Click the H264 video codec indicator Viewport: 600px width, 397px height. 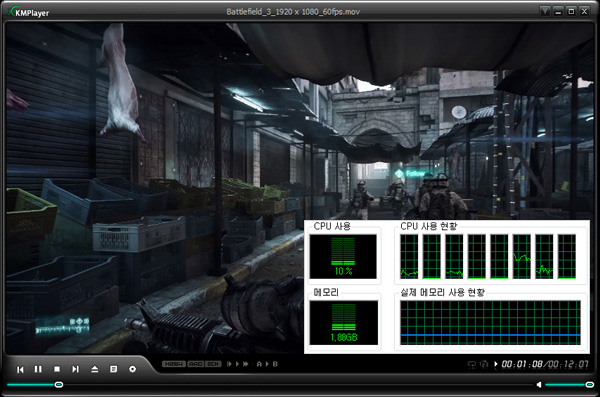tap(174, 364)
